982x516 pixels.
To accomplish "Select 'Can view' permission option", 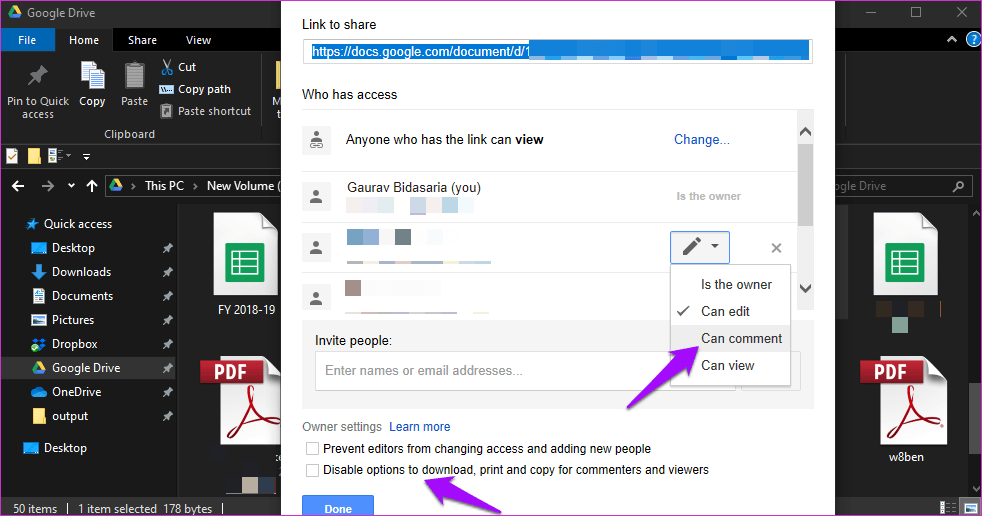I will pyautogui.click(x=730, y=365).
